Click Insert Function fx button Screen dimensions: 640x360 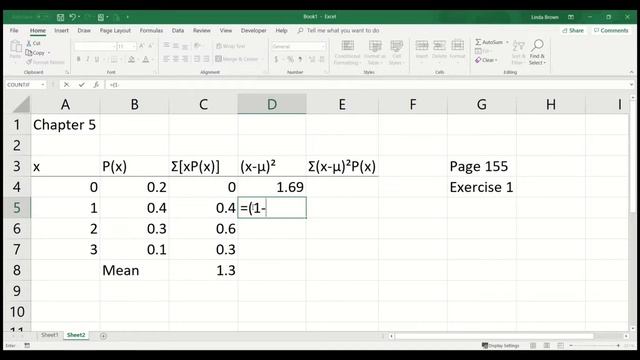[96, 84]
